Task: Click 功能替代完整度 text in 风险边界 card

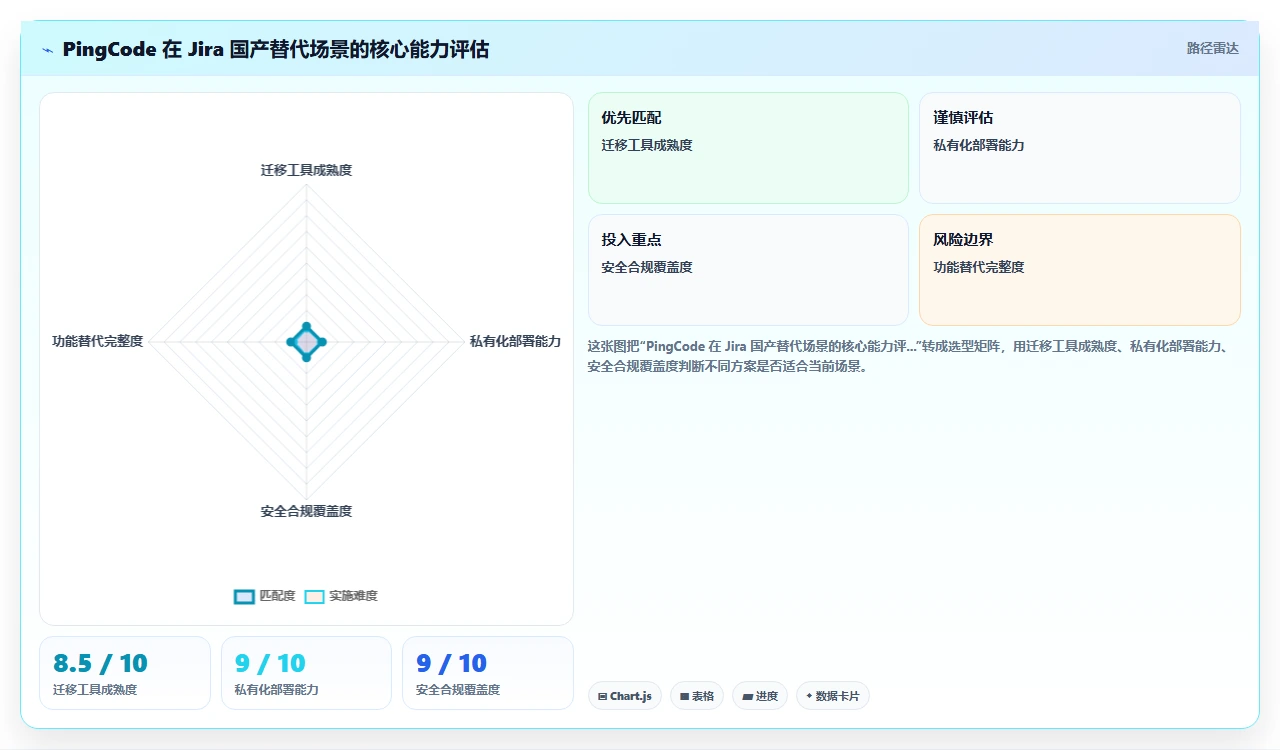Action: click(x=979, y=267)
